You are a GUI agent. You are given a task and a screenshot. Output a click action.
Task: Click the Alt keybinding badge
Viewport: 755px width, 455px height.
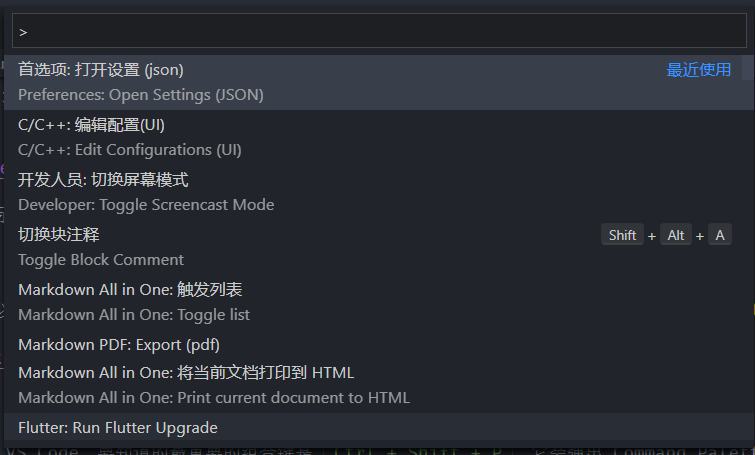(x=676, y=235)
